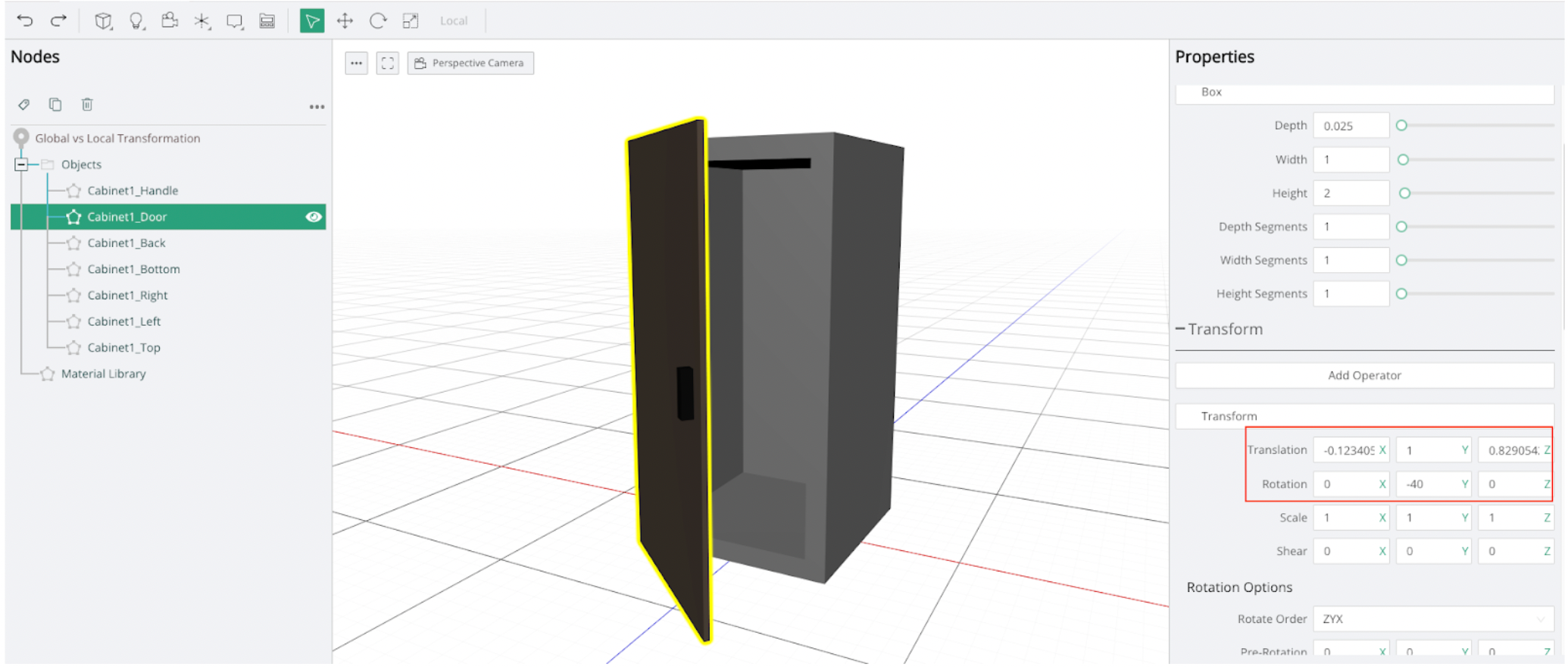The image size is (1568, 667).
Task: Open the Rotate Order dropdown
Action: point(1432,619)
